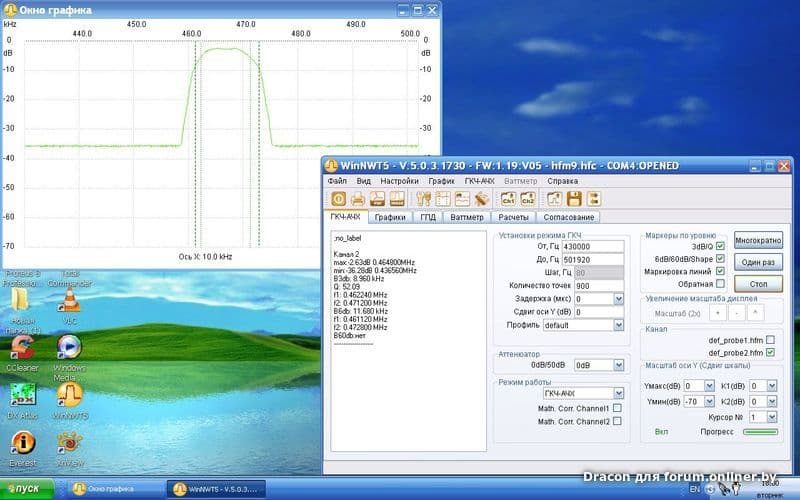This screenshot has height=500, width=800.
Task: Click the Ch2 channel toolbar icon
Action: click(x=527, y=199)
